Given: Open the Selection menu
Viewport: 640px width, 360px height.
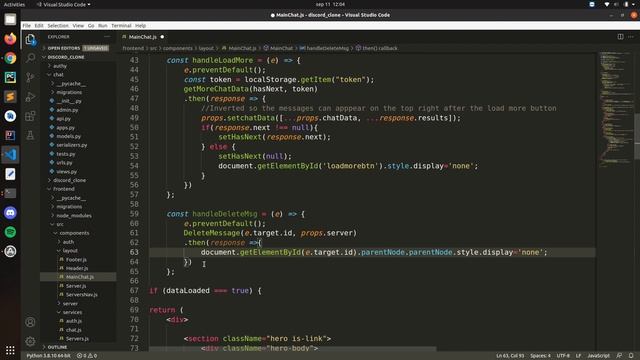Looking at the screenshot, I should coord(58,26).
